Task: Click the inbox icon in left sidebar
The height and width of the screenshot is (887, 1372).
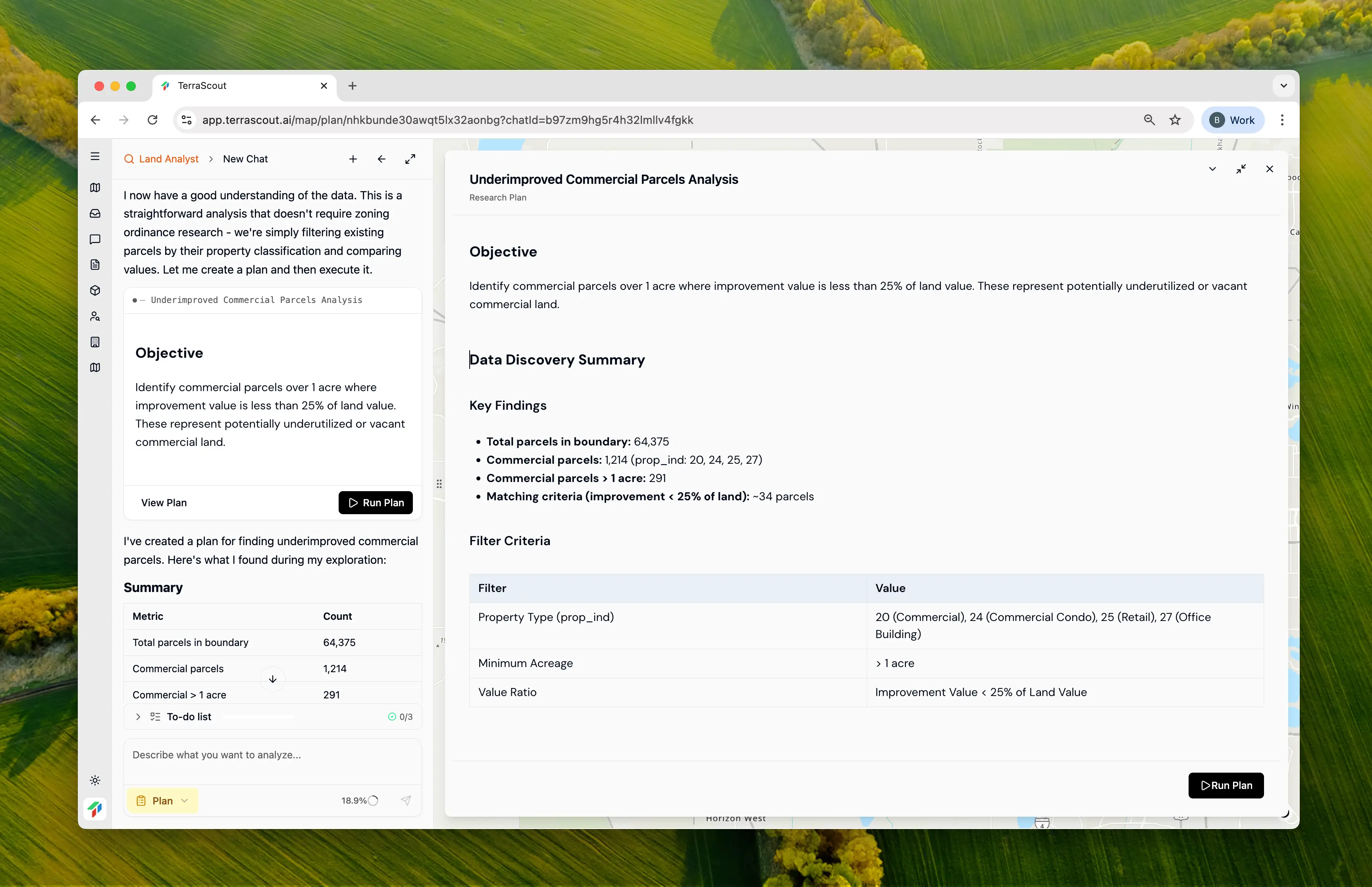Action: pos(95,214)
